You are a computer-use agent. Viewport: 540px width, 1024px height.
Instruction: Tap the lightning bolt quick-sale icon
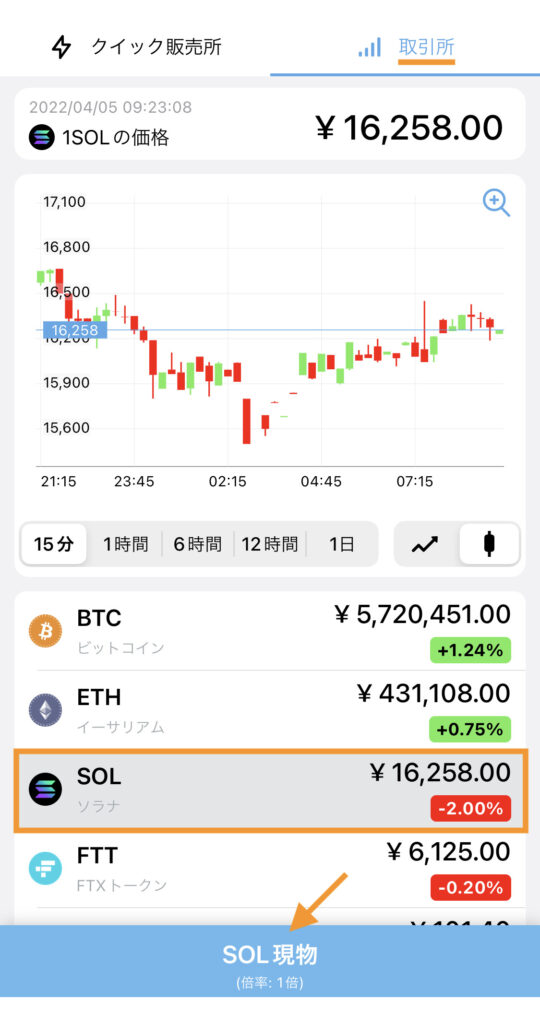pyautogui.click(x=61, y=47)
